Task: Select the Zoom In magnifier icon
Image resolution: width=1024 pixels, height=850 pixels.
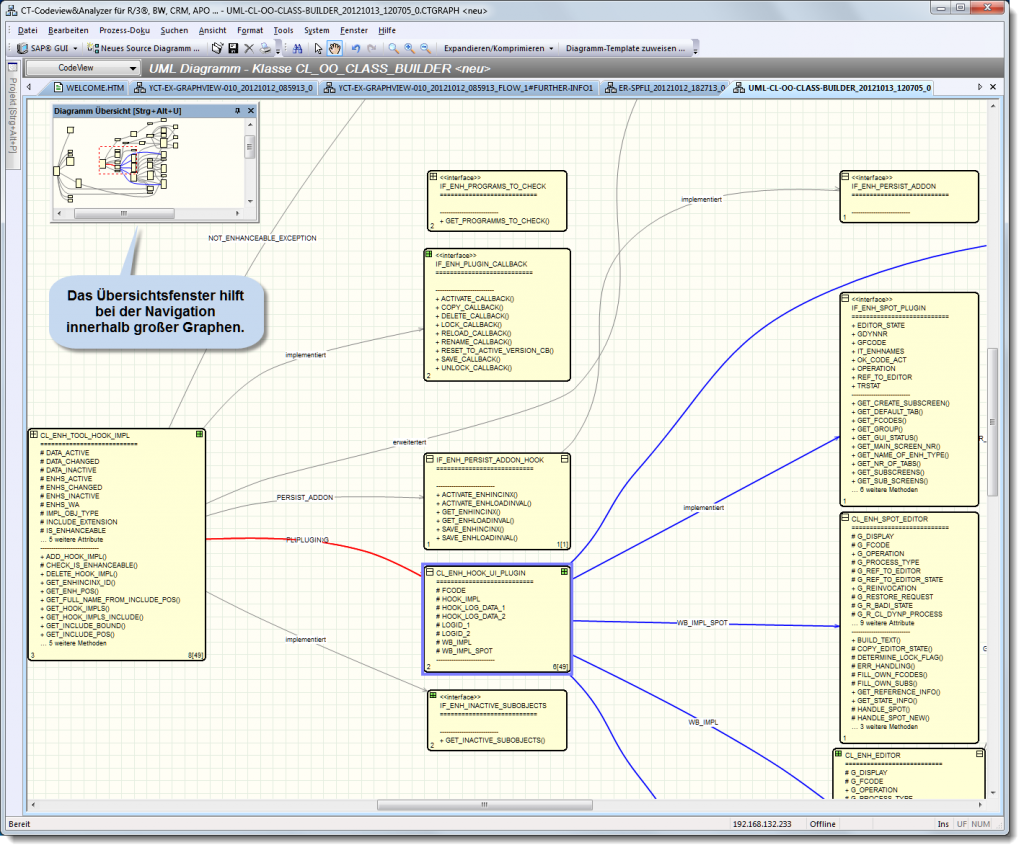Action: click(x=408, y=47)
